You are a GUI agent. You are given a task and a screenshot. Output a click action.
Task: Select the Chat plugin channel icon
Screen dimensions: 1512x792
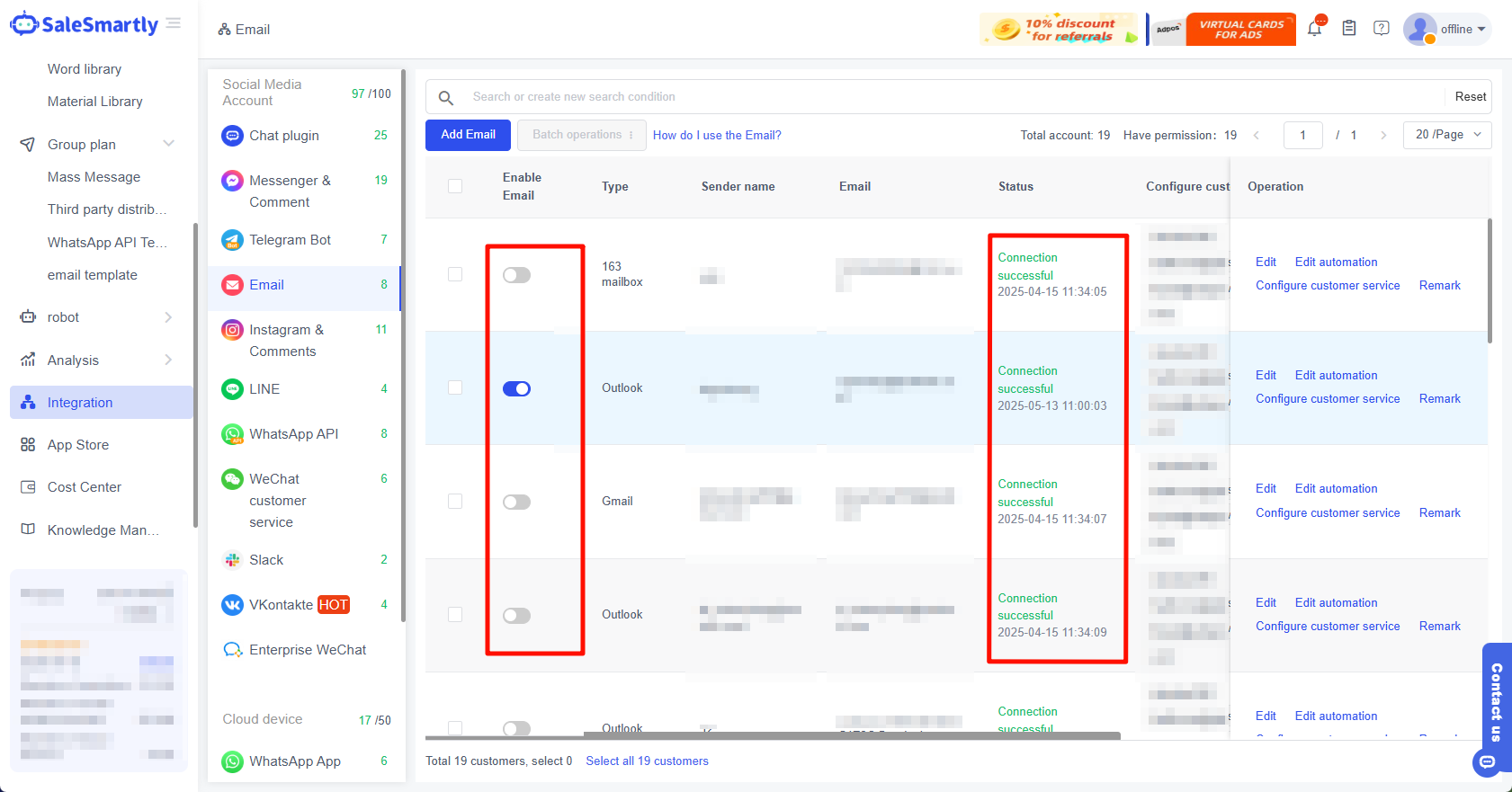tap(233, 136)
